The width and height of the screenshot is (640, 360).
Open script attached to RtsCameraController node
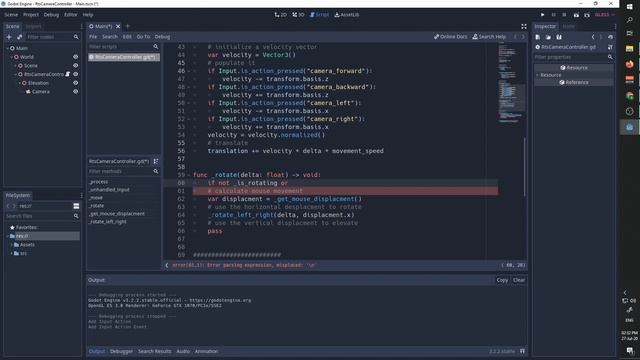coord(68,74)
